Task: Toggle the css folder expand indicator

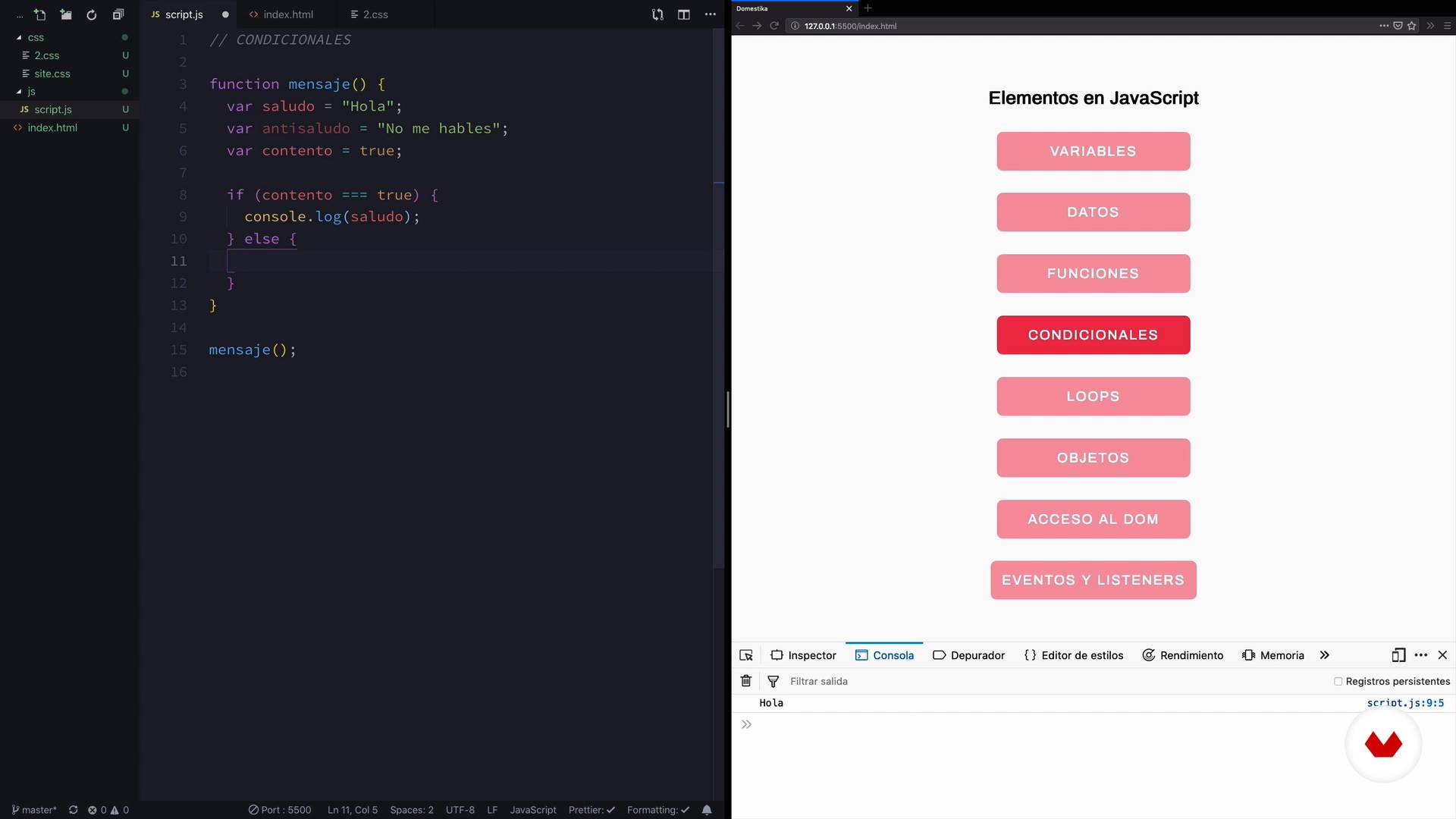Action: pos(18,37)
